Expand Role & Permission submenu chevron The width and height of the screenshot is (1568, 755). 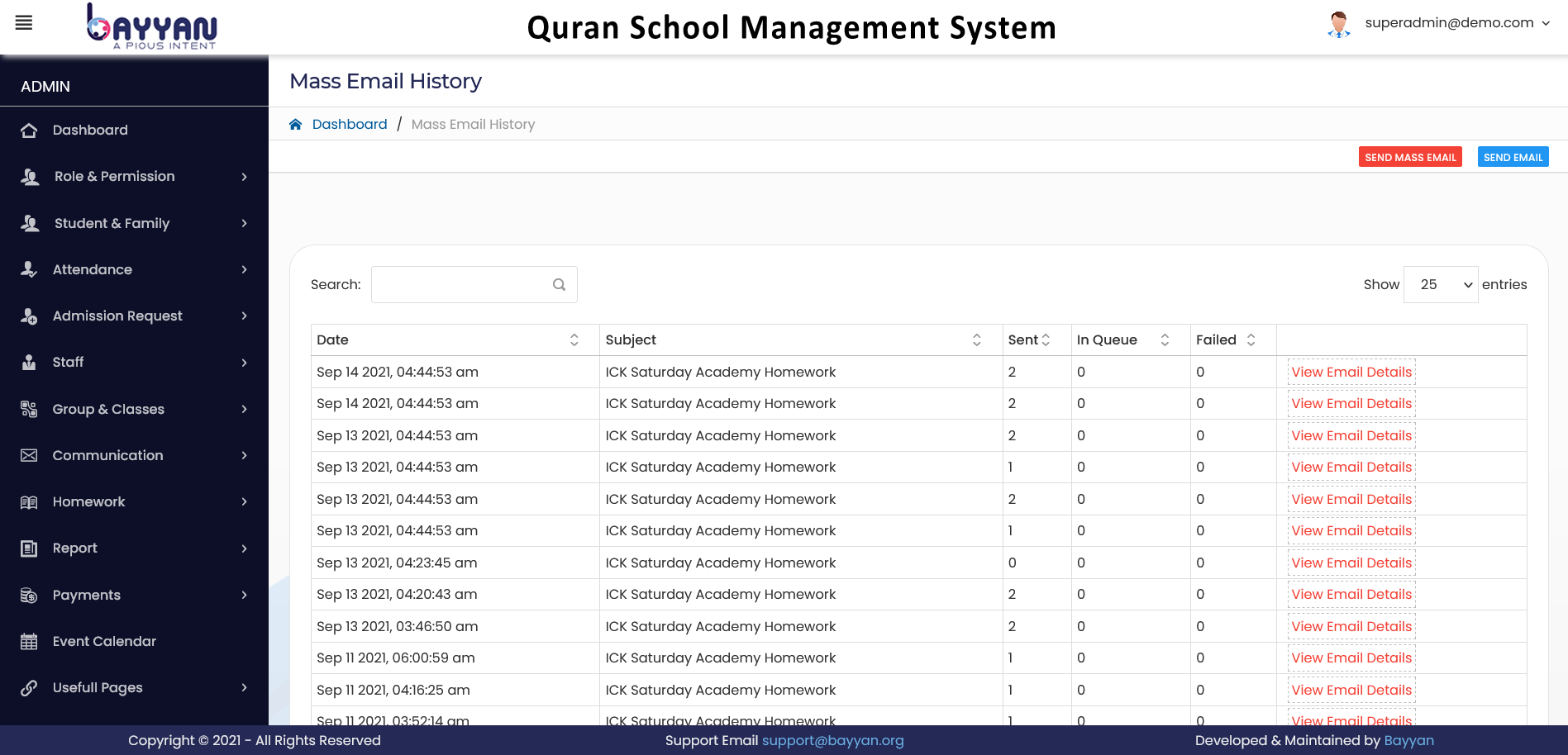[x=244, y=177]
